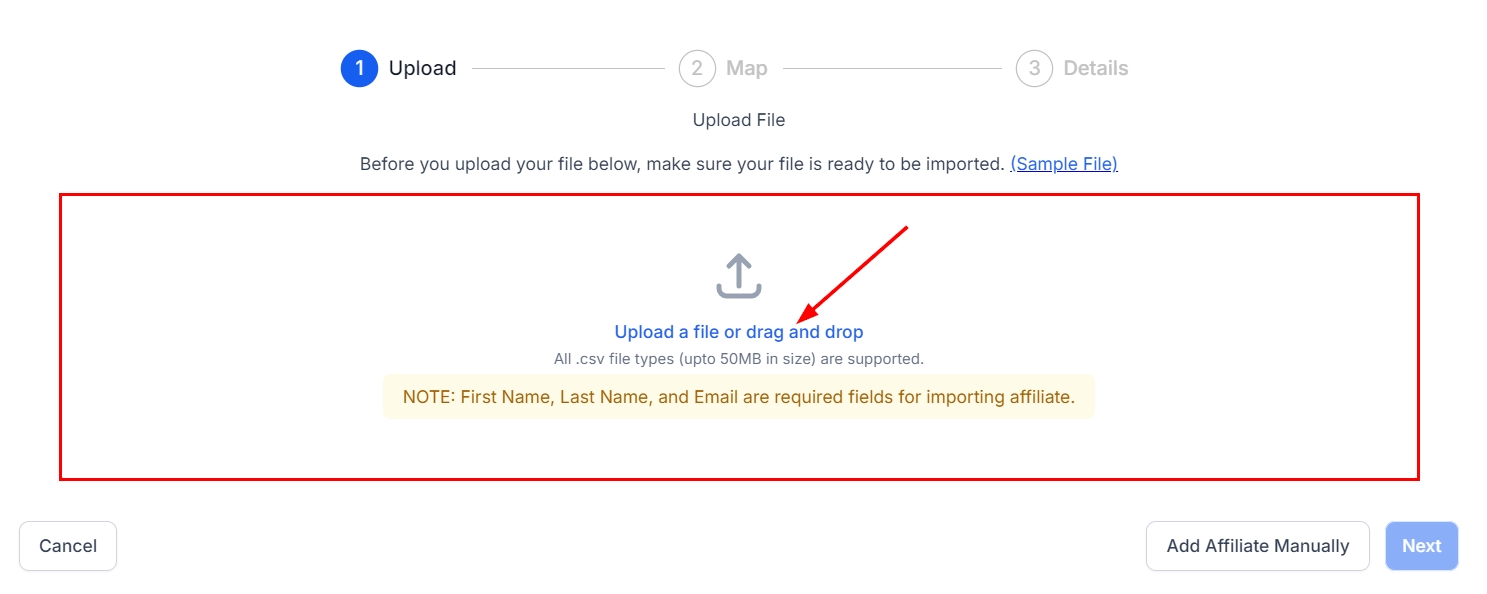Click the 'Before you upload your file' instruction
The width and height of the screenshot is (1487, 594).
pos(681,164)
